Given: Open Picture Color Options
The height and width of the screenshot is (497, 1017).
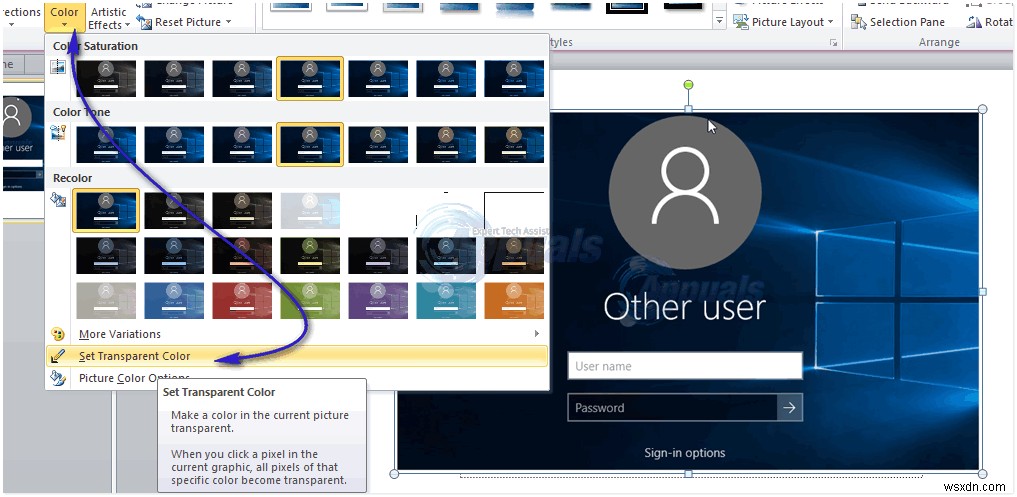Looking at the screenshot, I should click(296, 378).
